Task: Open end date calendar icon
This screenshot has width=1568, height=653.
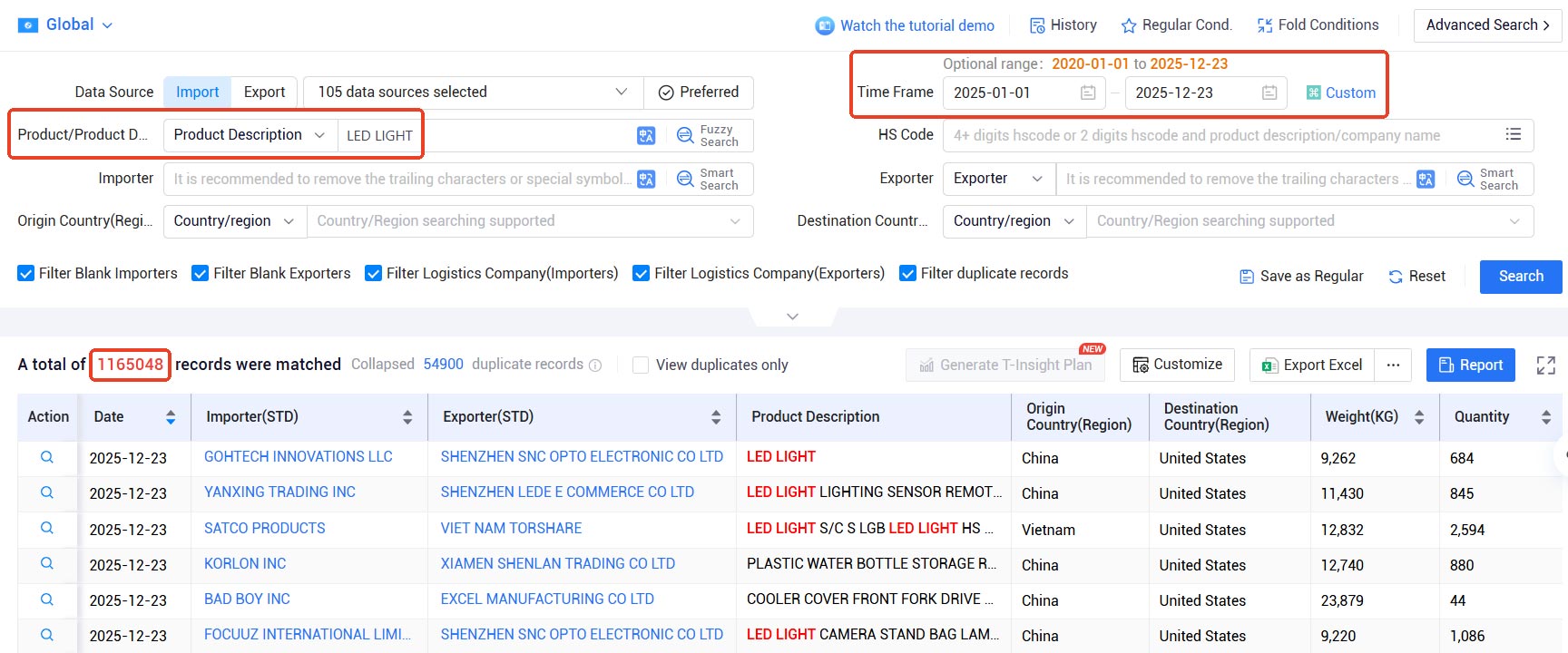Action: (x=1269, y=93)
